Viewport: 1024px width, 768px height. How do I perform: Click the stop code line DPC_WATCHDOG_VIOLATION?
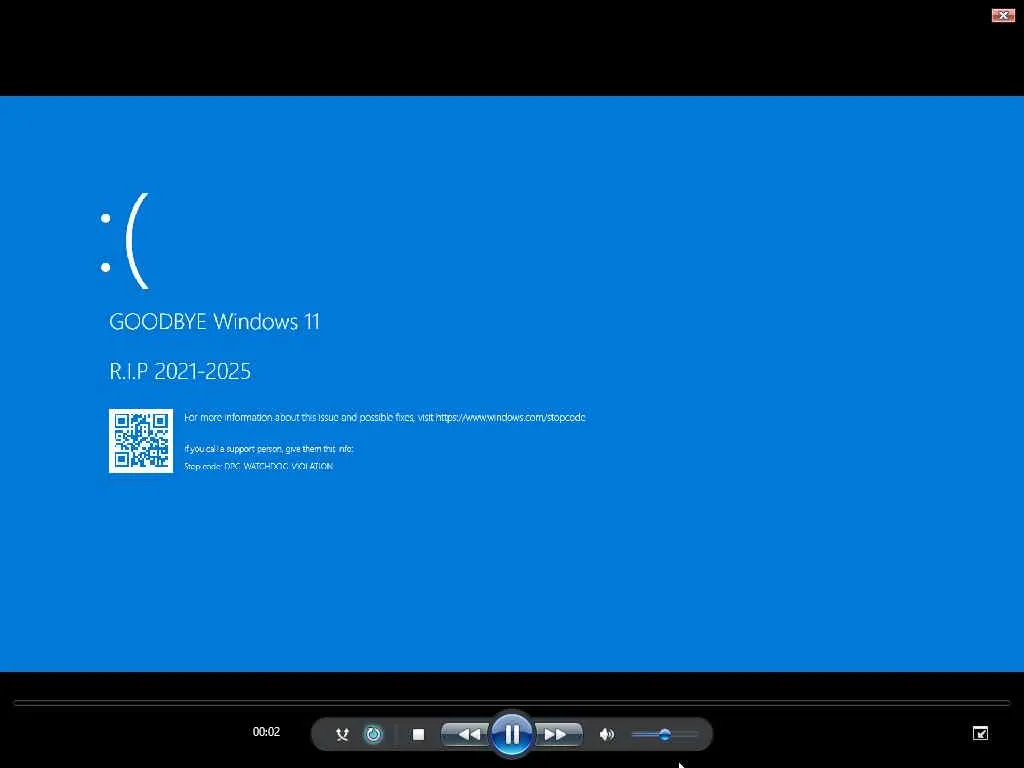tap(259, 466)
